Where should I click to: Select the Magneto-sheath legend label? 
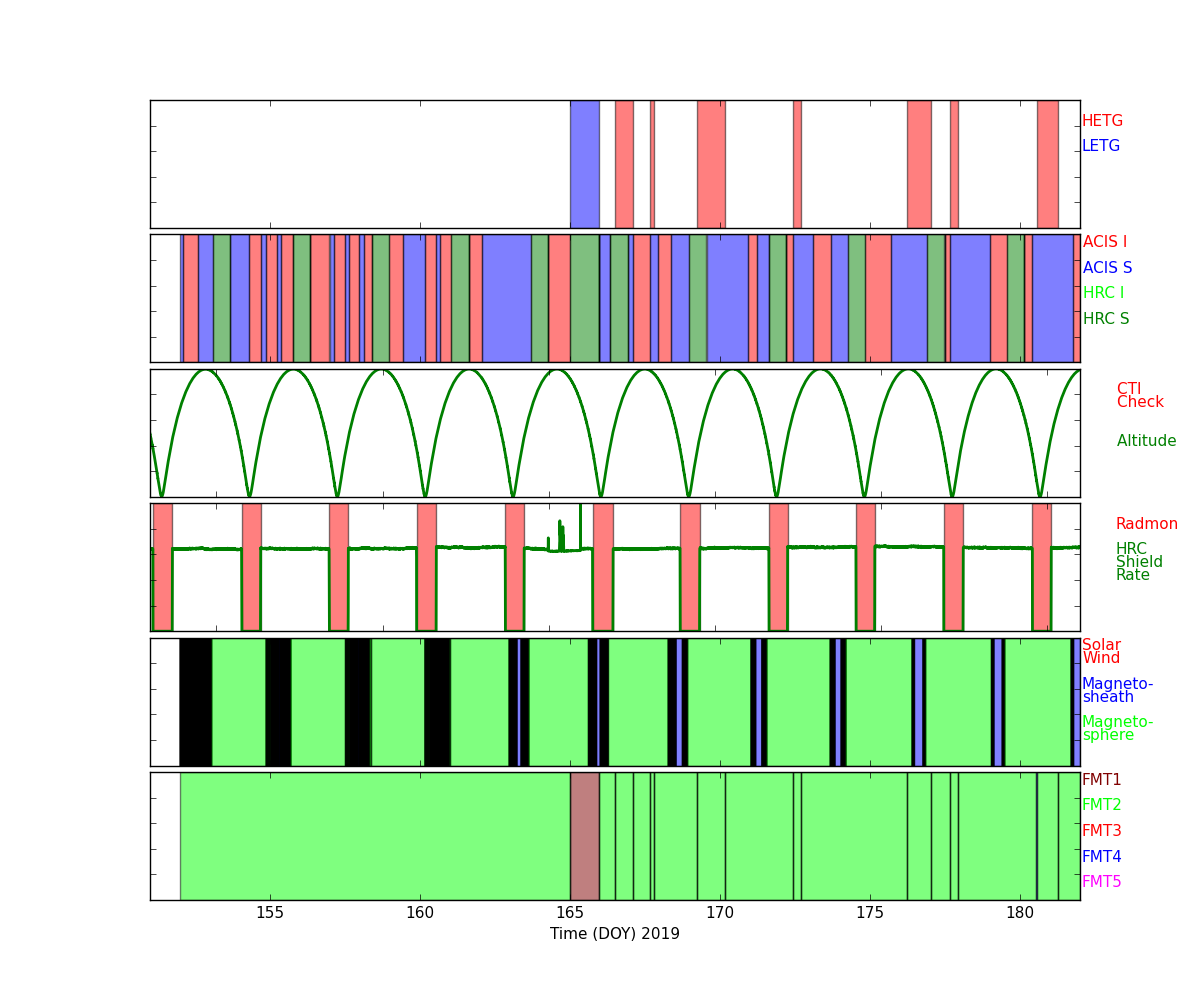pos(1117,690)
